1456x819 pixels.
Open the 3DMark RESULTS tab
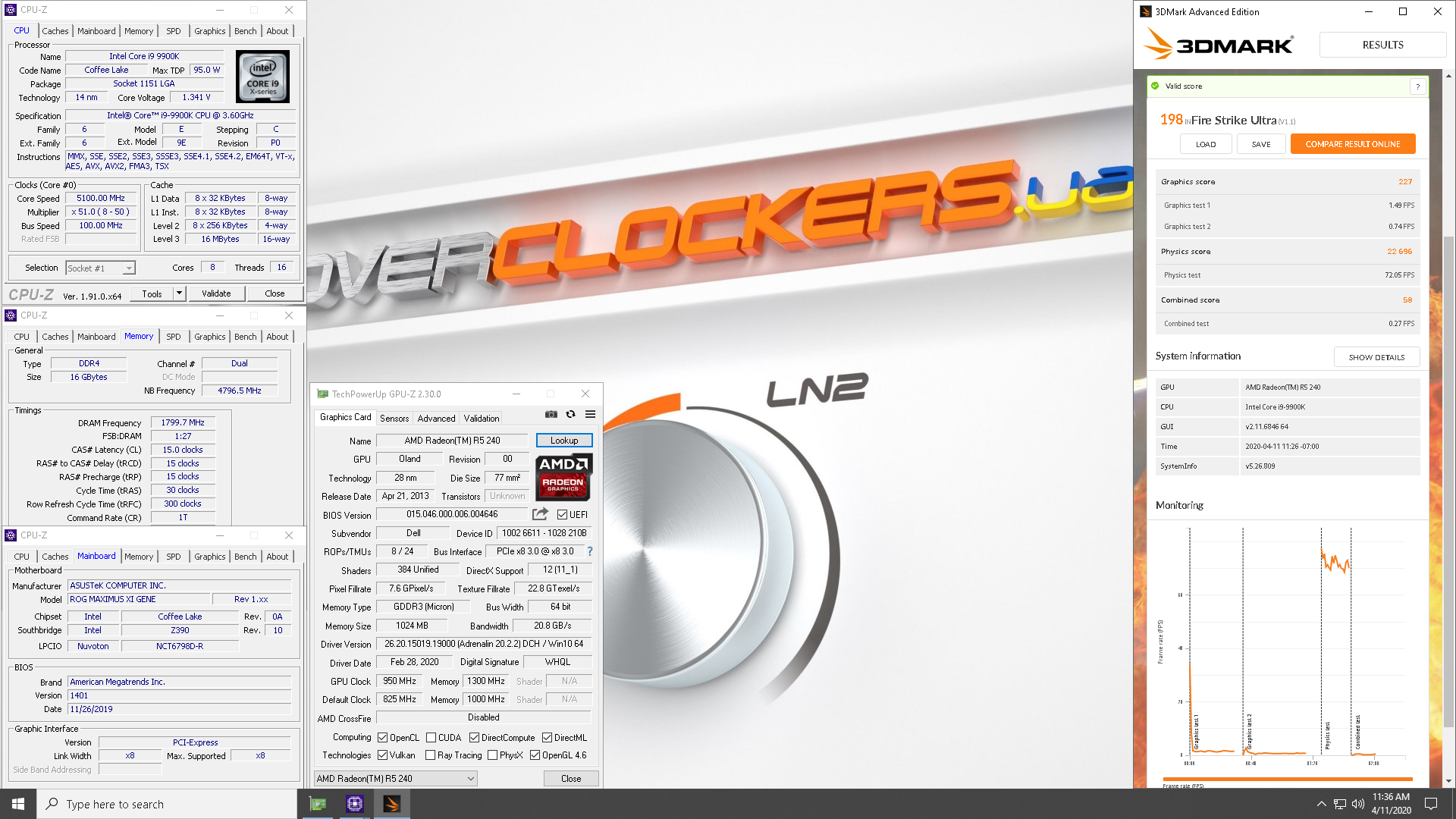1382,45
